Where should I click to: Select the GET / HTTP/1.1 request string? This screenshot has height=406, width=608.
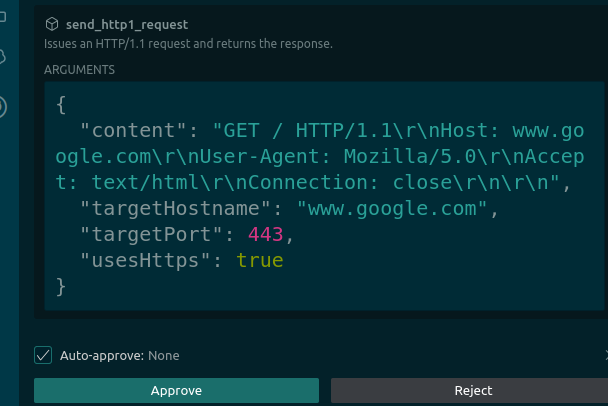(x=320, y=156)
